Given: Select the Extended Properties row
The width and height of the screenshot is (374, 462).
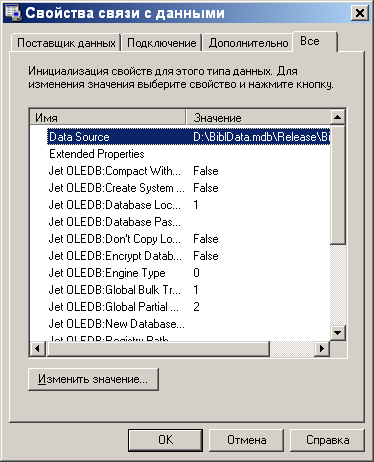Looking at the screenshot, I should click(188, 154).
